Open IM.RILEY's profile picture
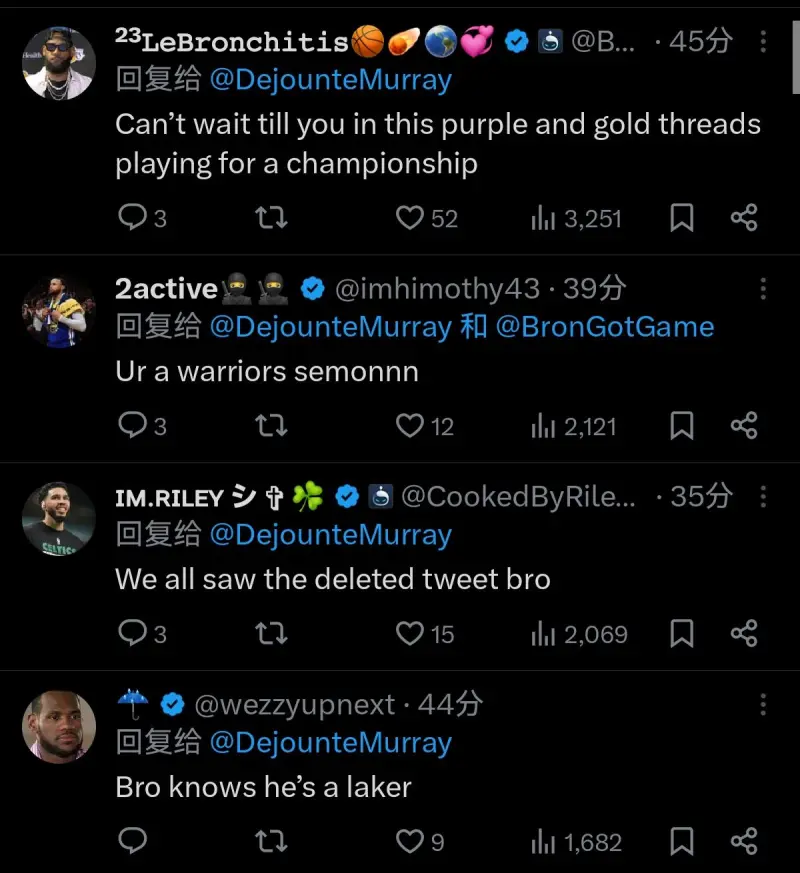 (58, 519)
